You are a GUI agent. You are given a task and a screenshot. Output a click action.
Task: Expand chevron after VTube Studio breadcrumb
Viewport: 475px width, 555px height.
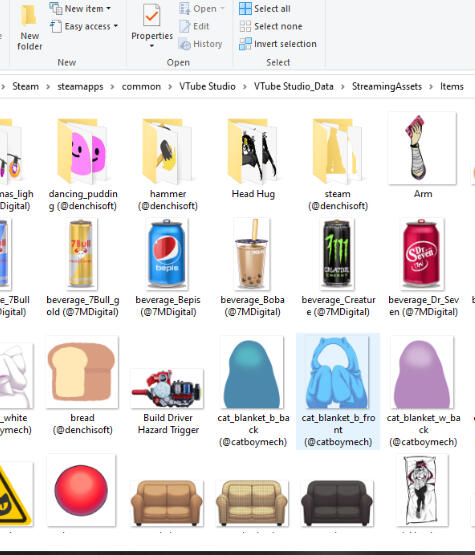click(245, 87)
